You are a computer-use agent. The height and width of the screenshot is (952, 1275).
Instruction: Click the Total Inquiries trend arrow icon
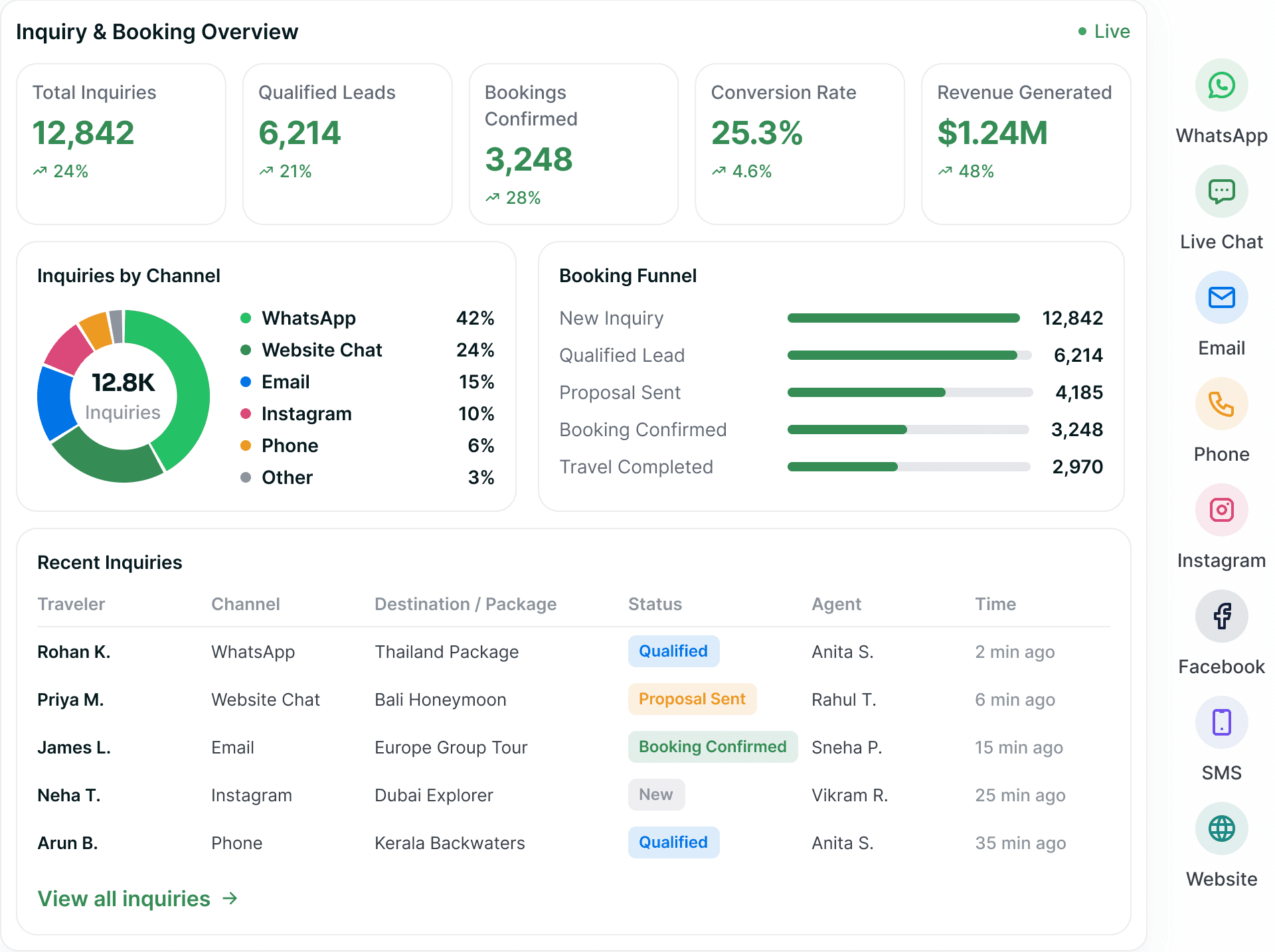point(40,171)
